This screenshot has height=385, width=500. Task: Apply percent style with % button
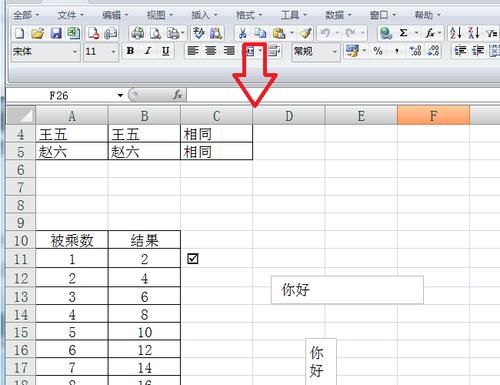[x=378, y=51]
